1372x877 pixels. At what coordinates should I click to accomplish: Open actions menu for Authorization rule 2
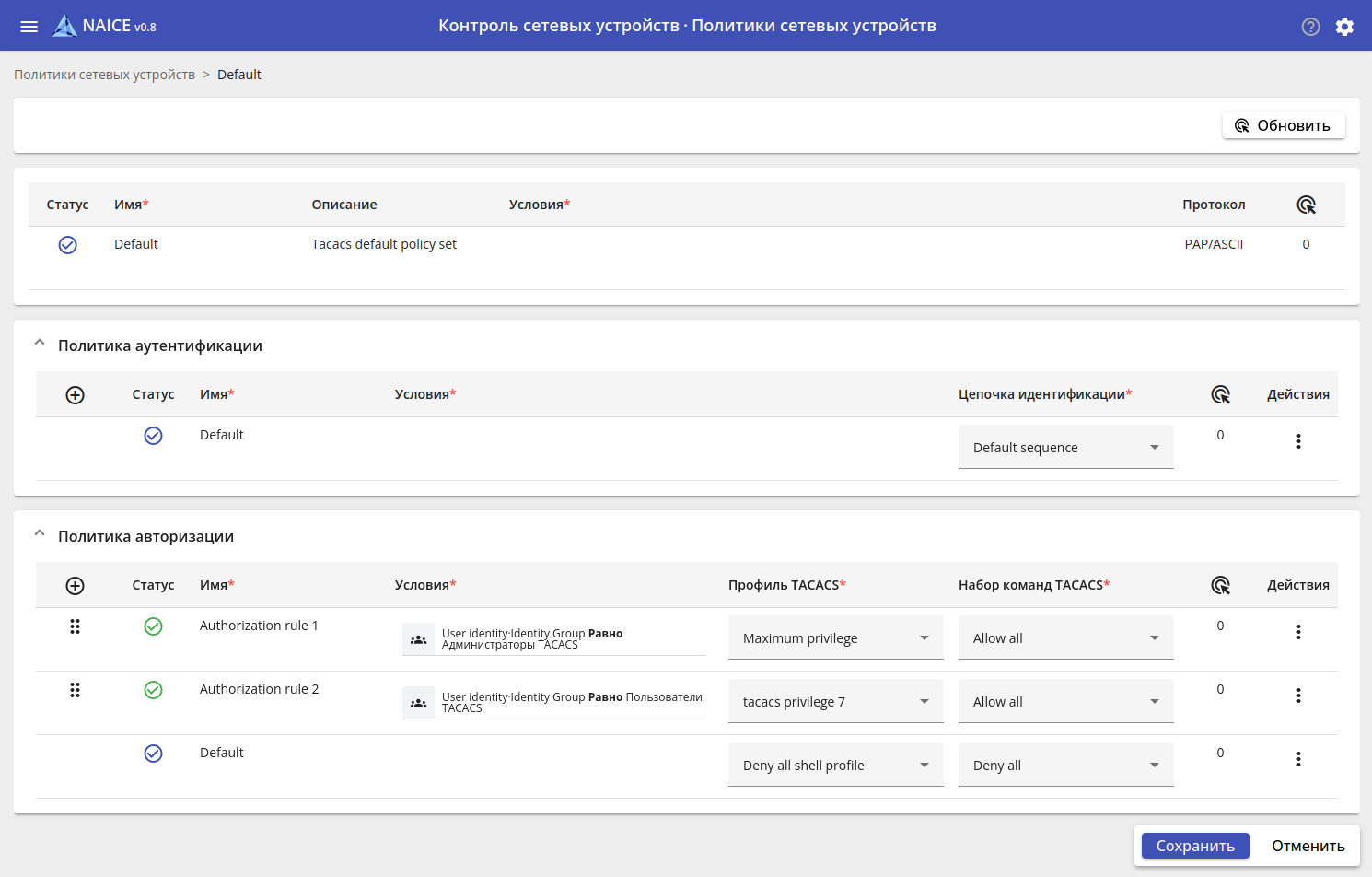coord(1298,696)
